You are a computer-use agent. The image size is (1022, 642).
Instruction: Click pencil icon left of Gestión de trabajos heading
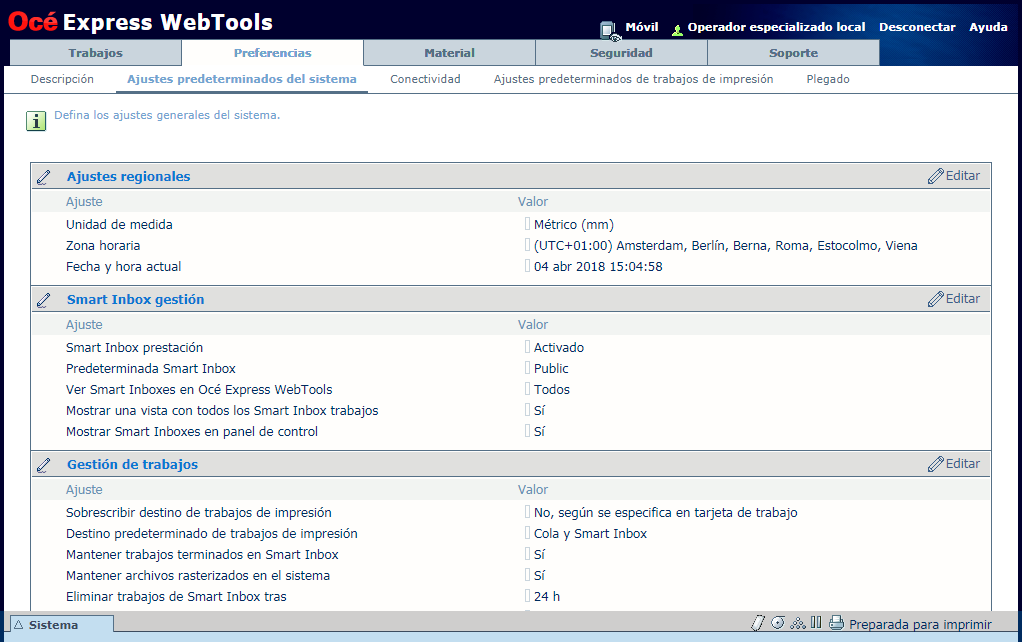(44, 465)
